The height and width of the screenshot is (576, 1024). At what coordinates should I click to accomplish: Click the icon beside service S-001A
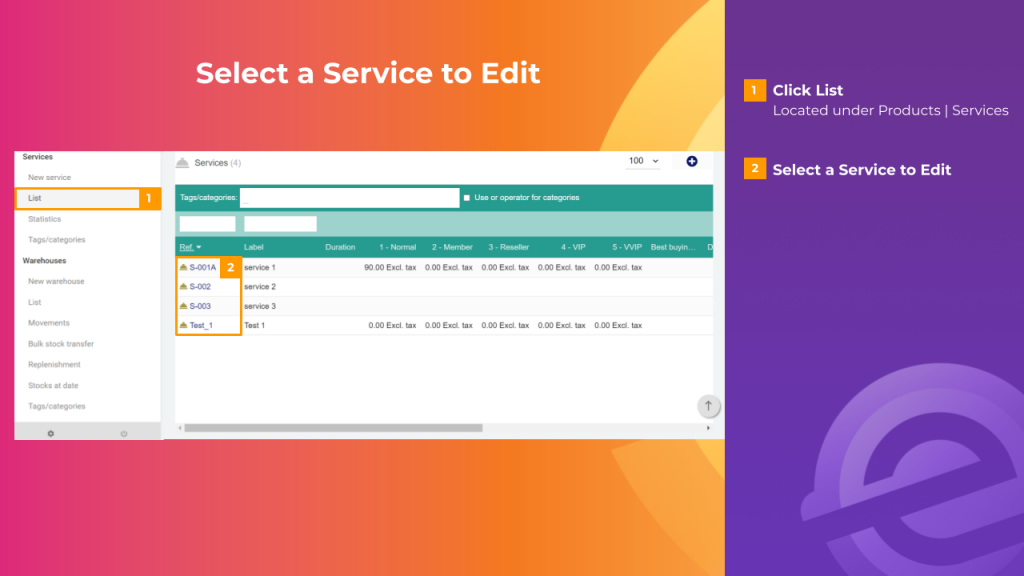(x=185, y=267)
